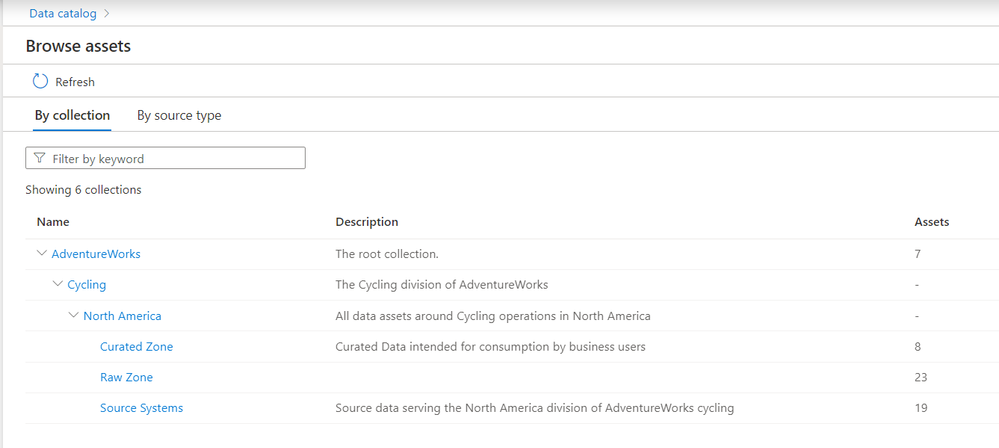Click asset count 8 for Curated Zone

(917, 347)
